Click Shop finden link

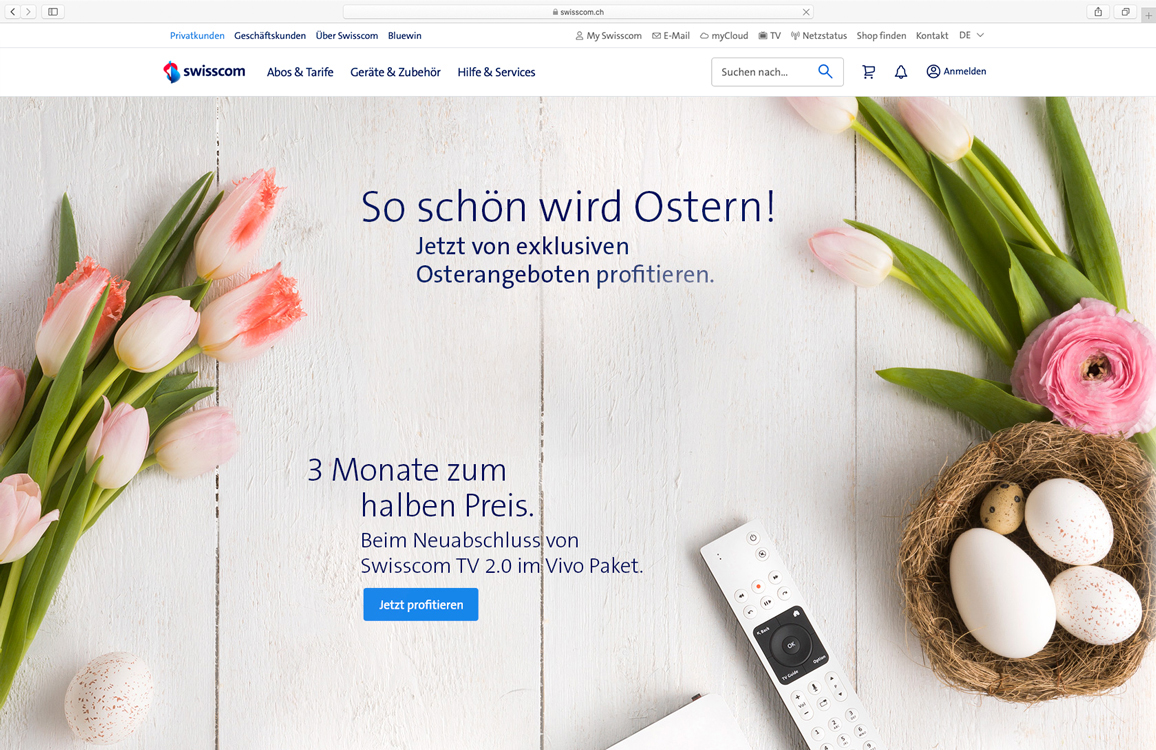pos(881,35)
